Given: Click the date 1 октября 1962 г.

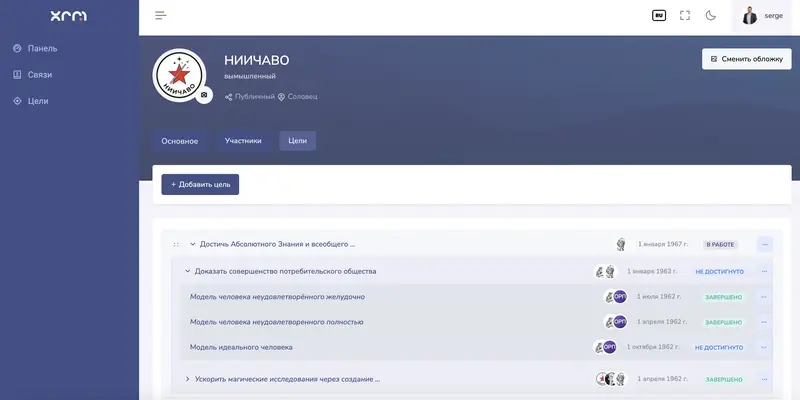Looking at the screenshot, I should click(x=653, y=347).
